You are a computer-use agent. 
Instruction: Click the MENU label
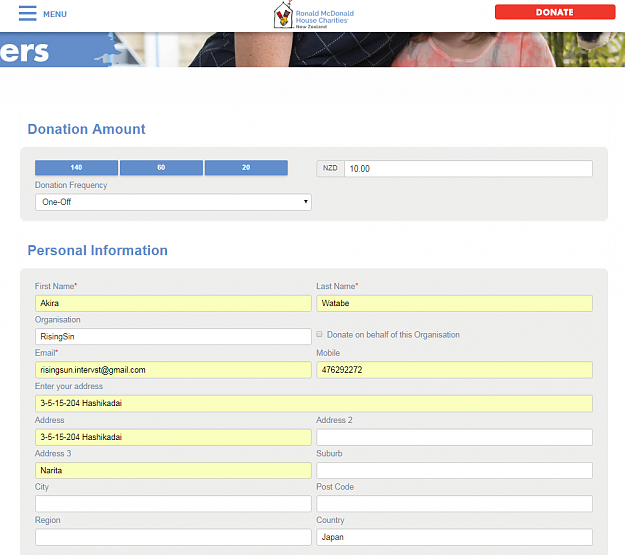(x=55, y=14)
